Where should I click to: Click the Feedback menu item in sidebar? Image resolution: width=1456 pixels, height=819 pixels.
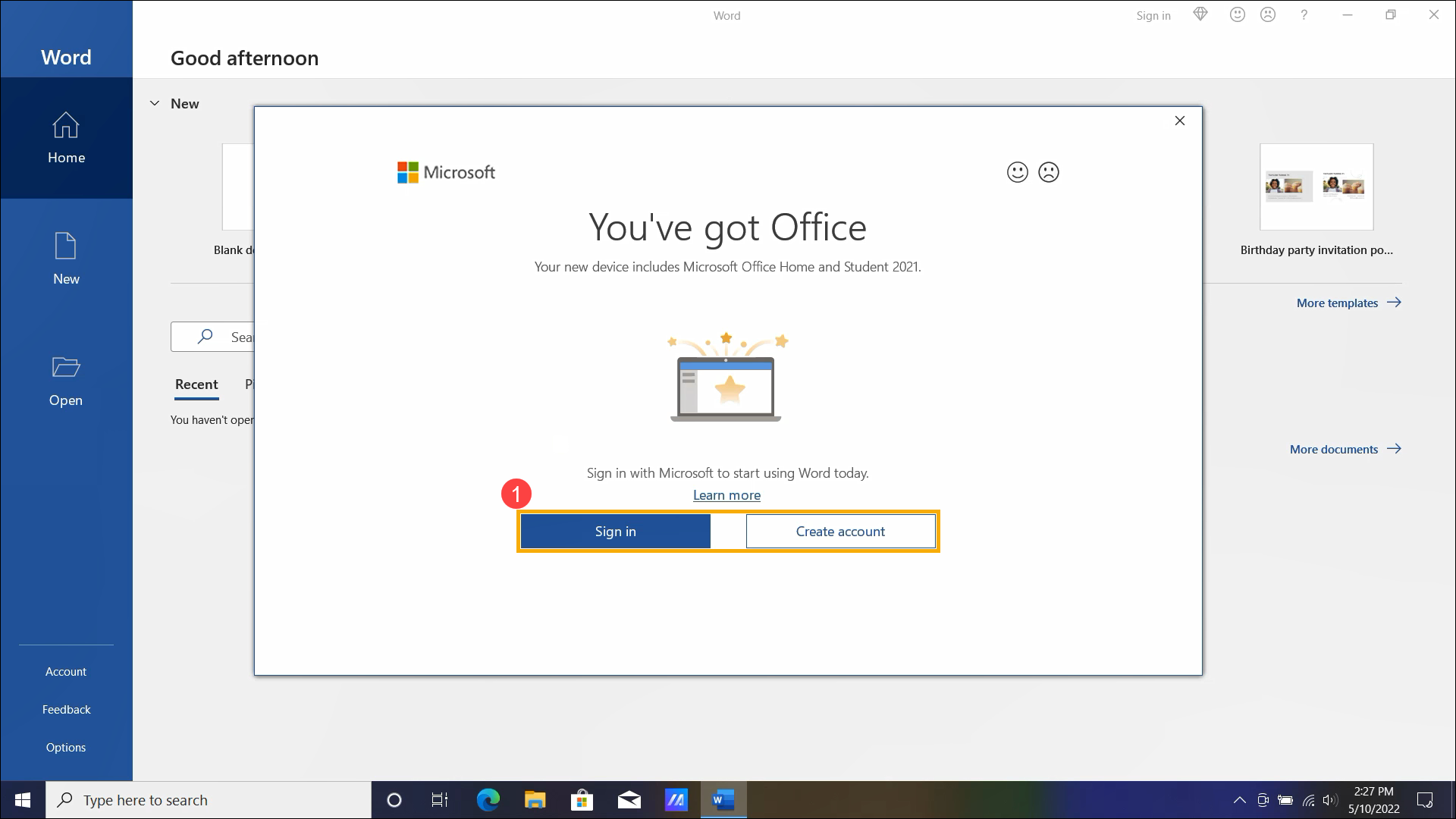coord(66,708)
